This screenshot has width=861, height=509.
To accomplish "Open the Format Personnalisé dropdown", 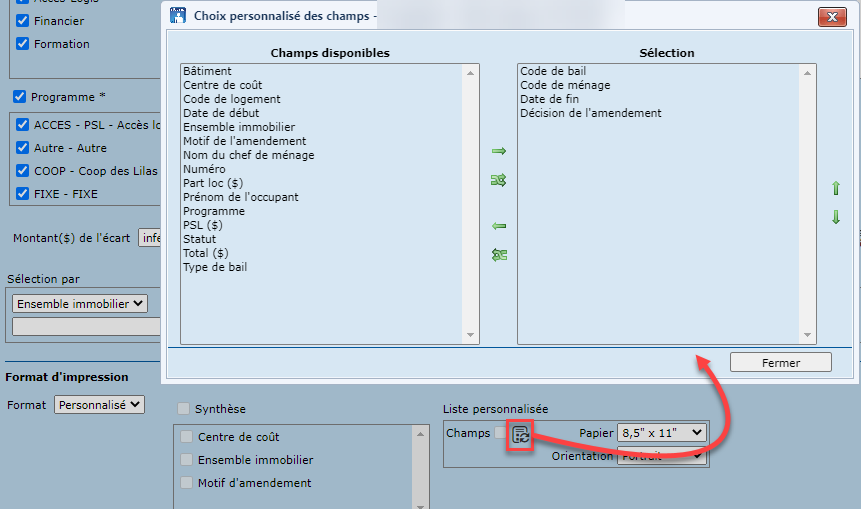I will point(100,405).
